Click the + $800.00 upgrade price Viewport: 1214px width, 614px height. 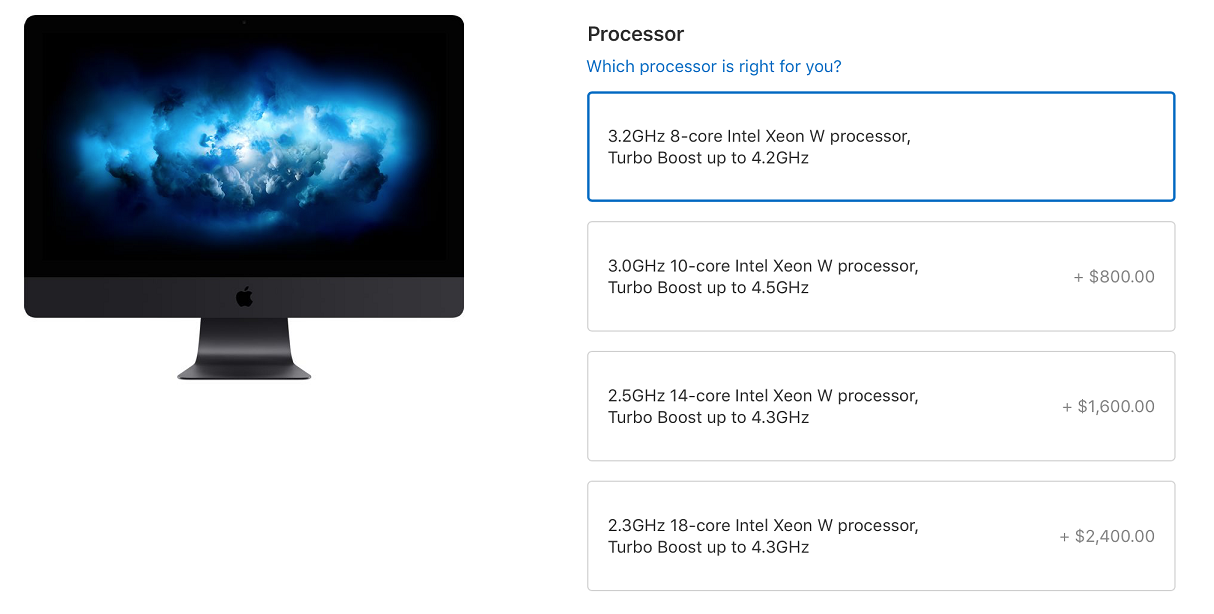tap(1114, 277)
